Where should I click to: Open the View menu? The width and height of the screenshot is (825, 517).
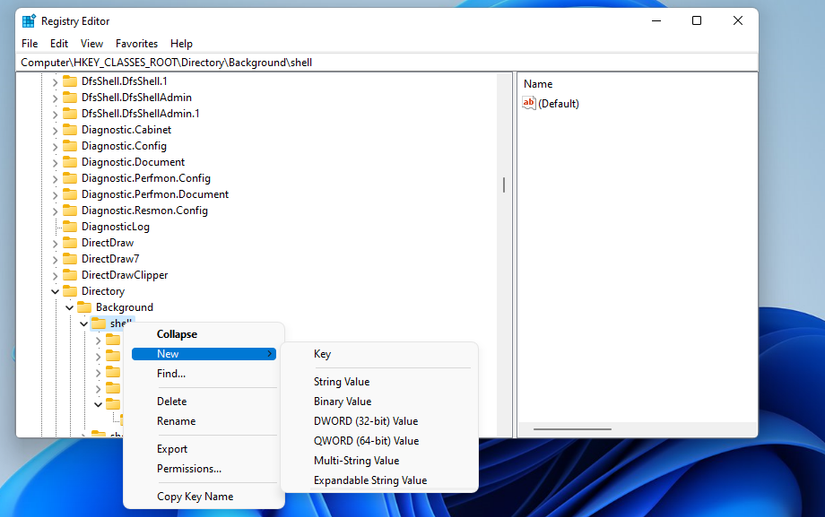point(92,44)
